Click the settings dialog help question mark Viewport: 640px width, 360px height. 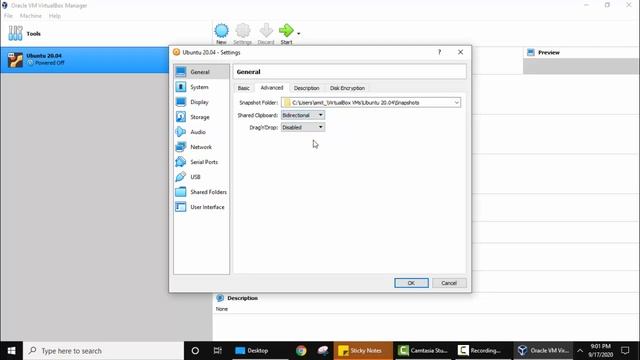tap(439, 52)
